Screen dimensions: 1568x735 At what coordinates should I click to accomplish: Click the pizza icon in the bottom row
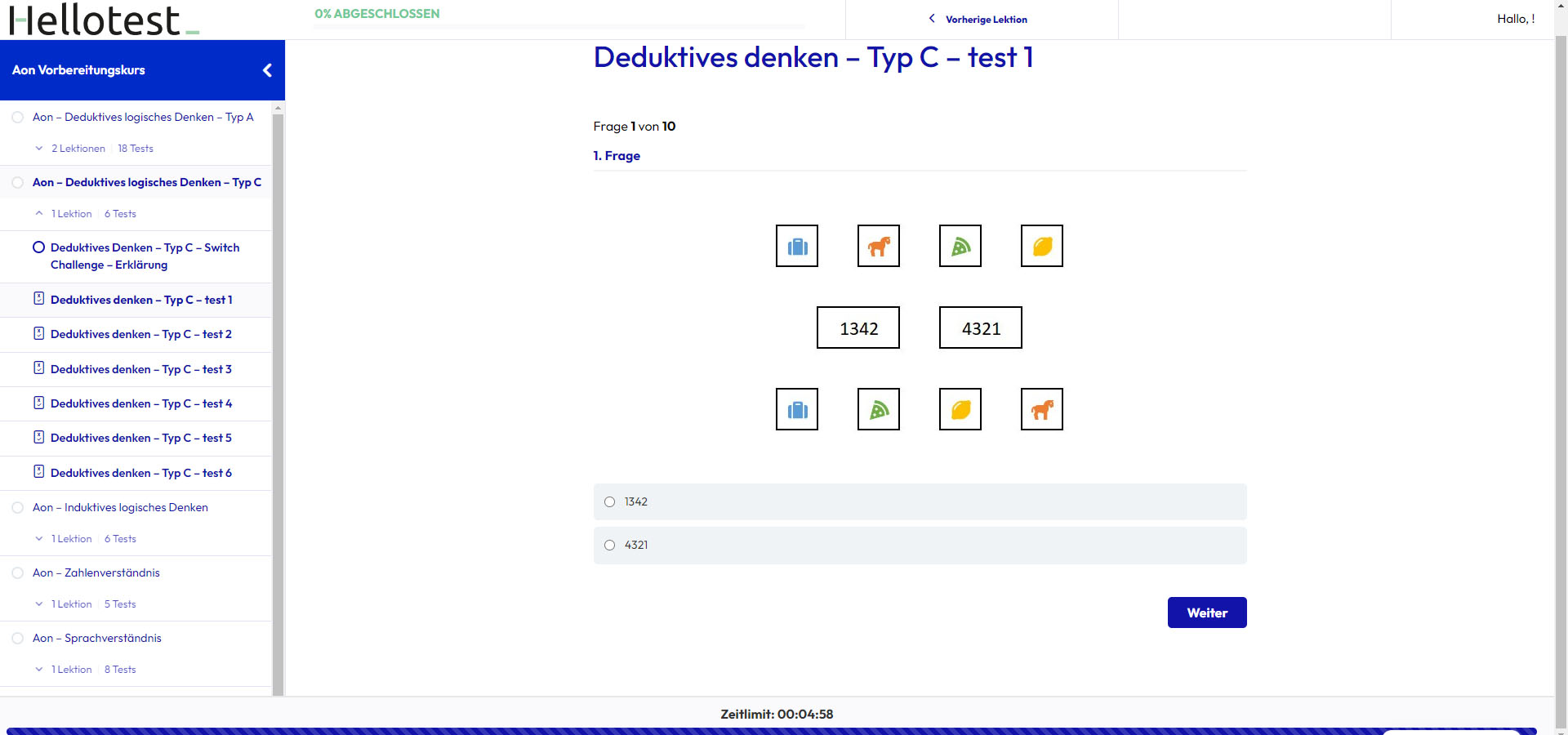[x=879, y=409]
